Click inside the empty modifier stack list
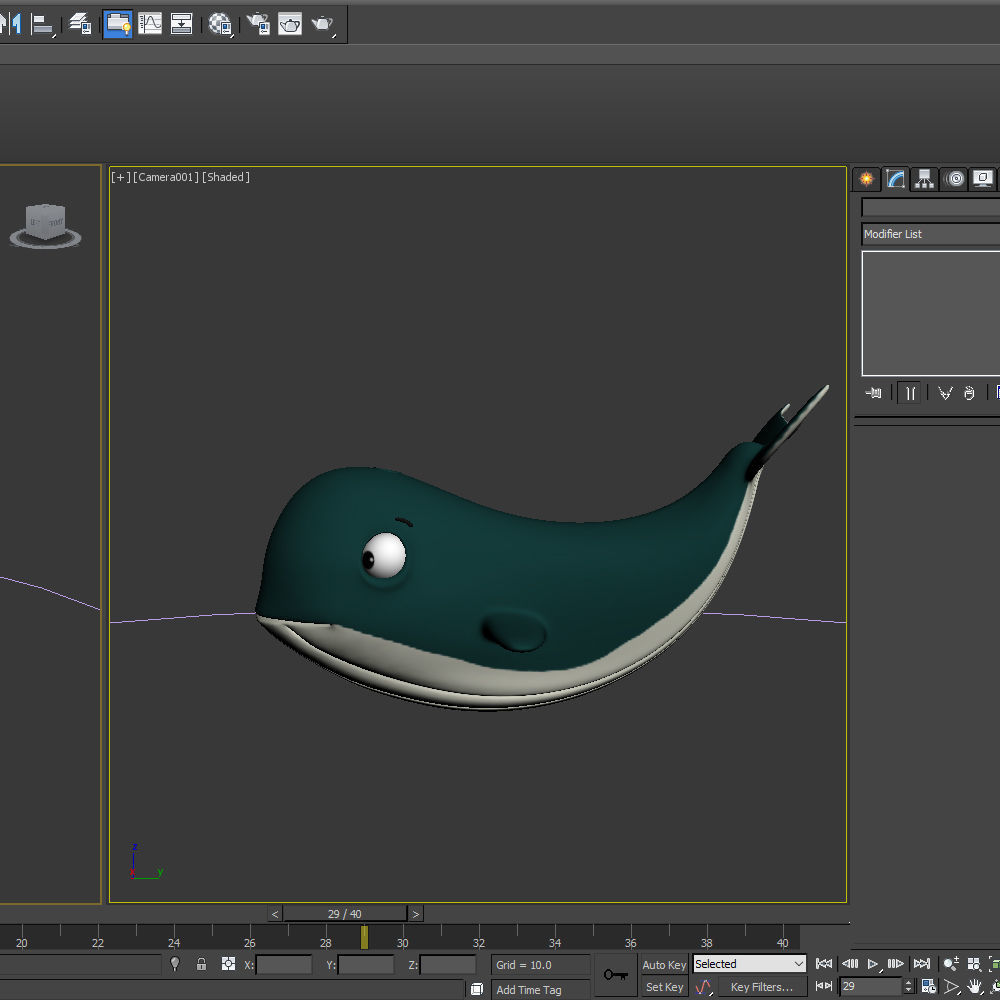Image resolution: width=1000 pixels, height=1000 pixels. point(930,313)
